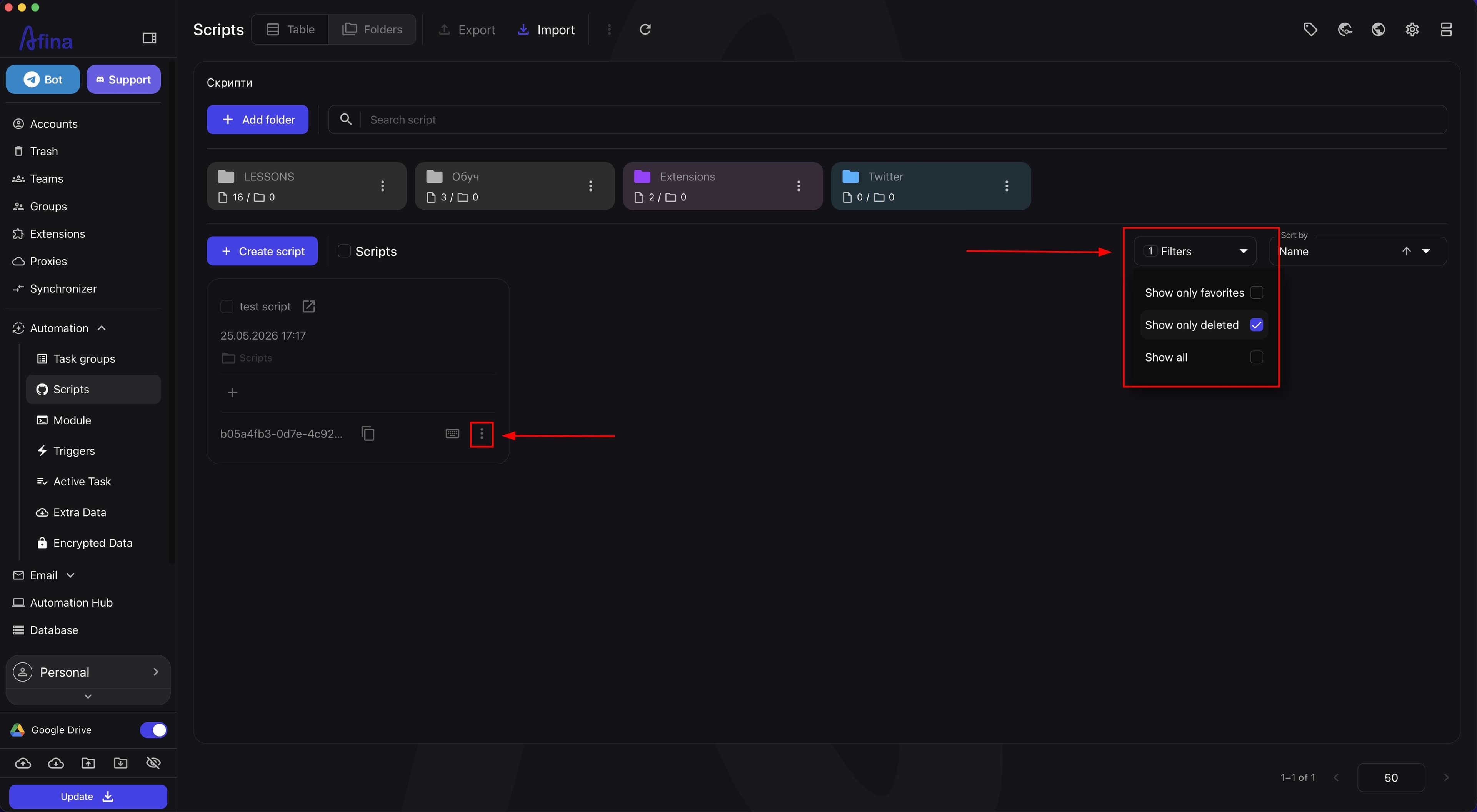Open the stacked rows layout icon
The image size is (1477, 812).
pyautogui.click(x=1446, y=29)
